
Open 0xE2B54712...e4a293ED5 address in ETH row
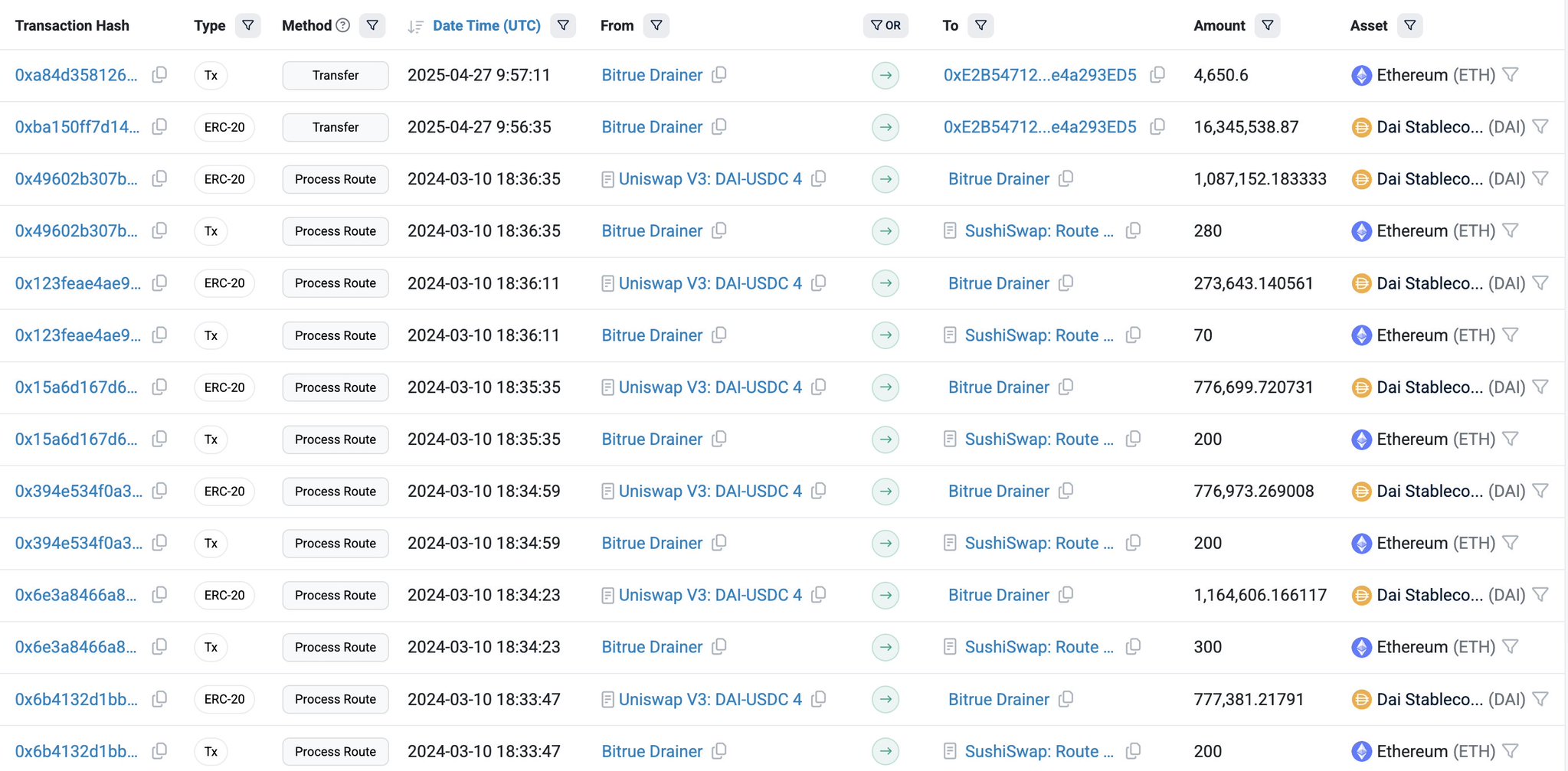pos(1040,75)
